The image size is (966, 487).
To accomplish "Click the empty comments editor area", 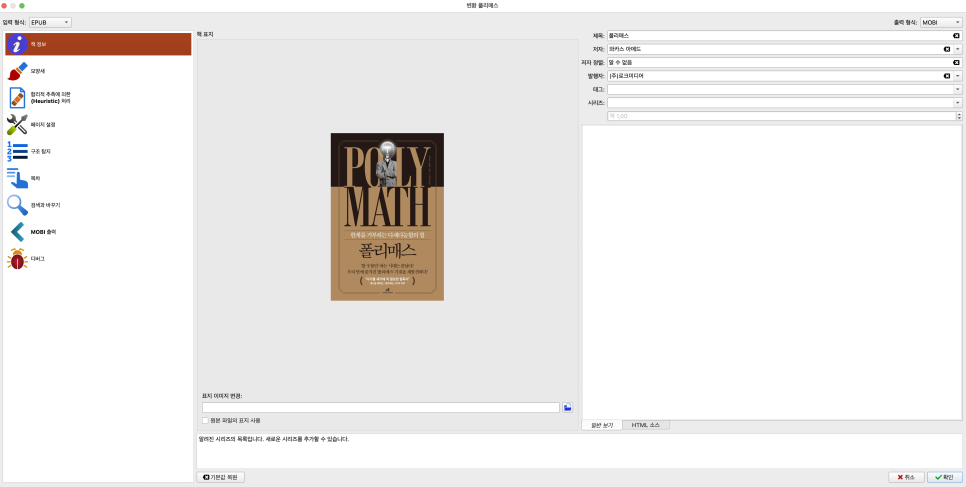I will pyautogui.click(x=772, y=272).
